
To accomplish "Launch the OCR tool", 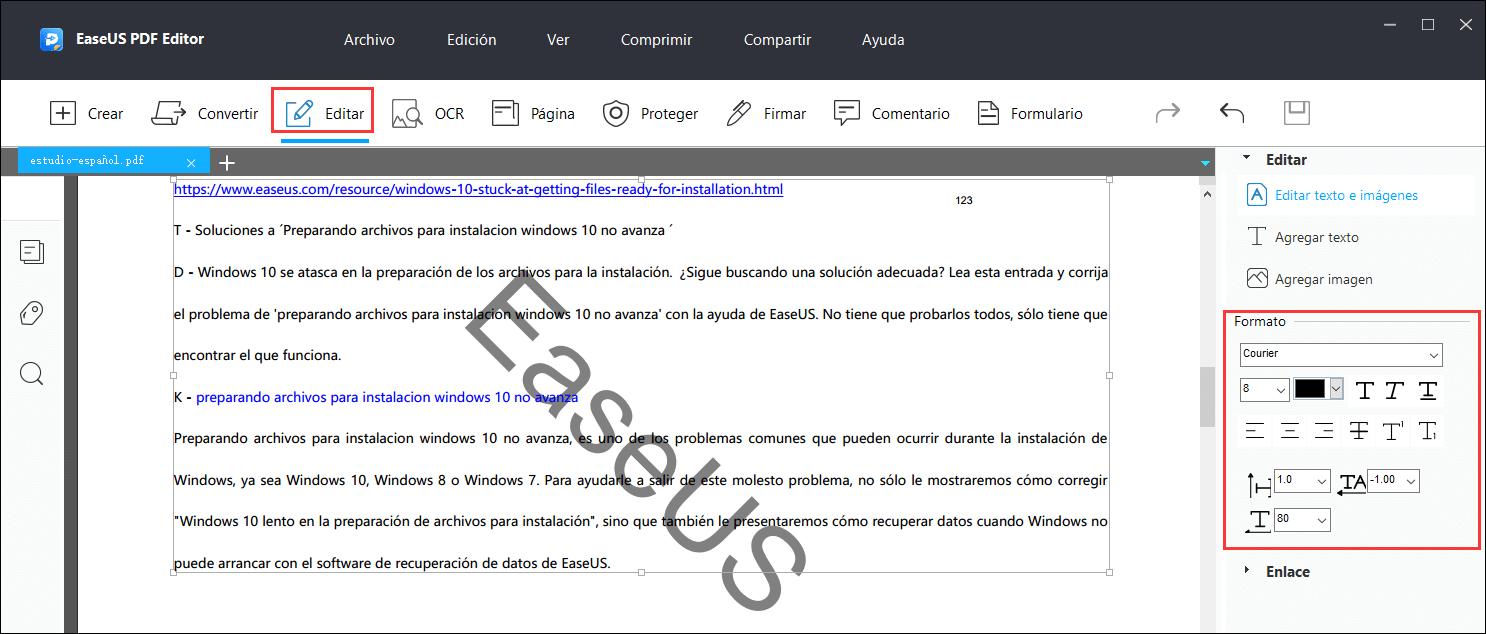I will tap(429, 113).
